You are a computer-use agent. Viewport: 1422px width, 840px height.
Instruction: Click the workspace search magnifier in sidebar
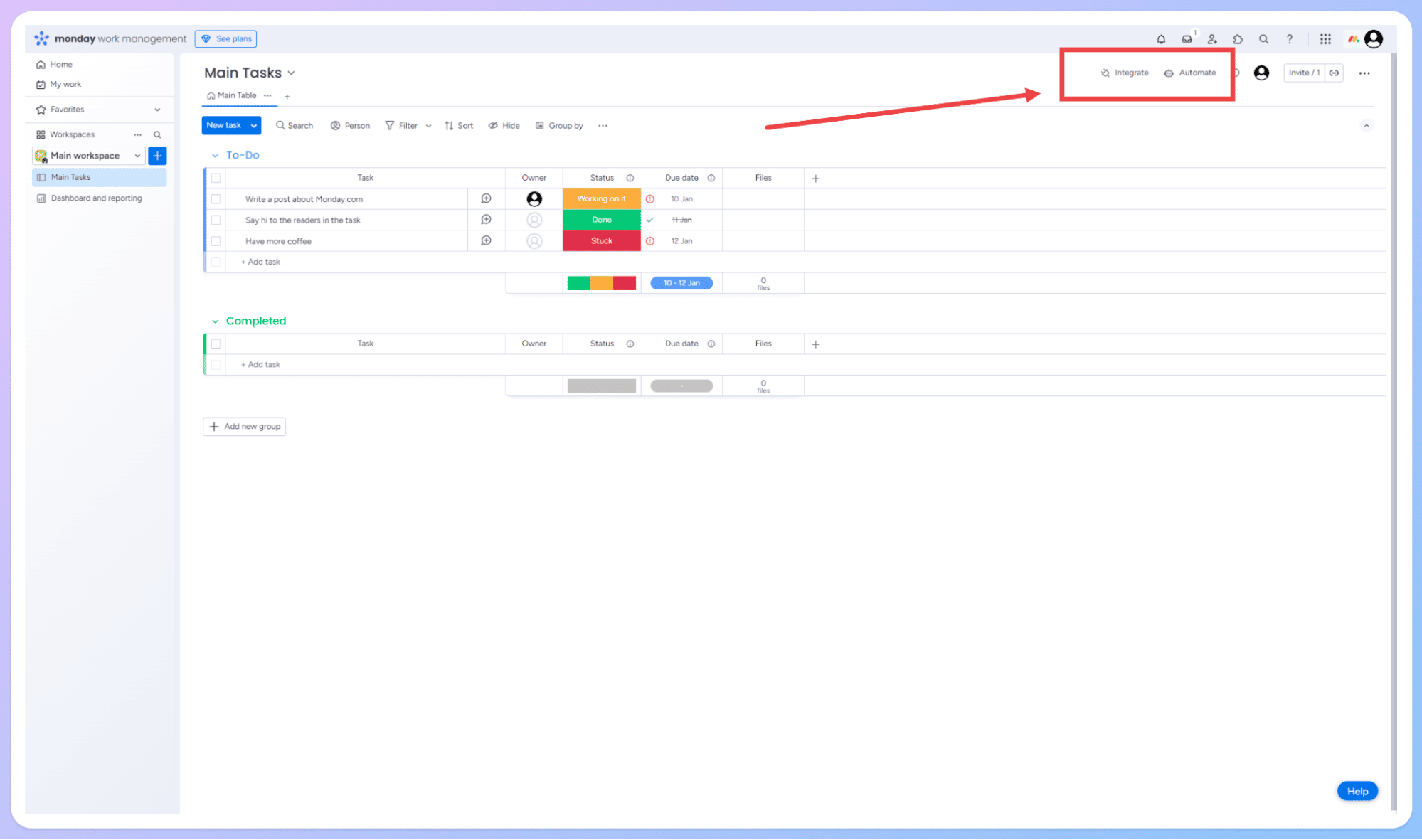[x=157, y=134]
